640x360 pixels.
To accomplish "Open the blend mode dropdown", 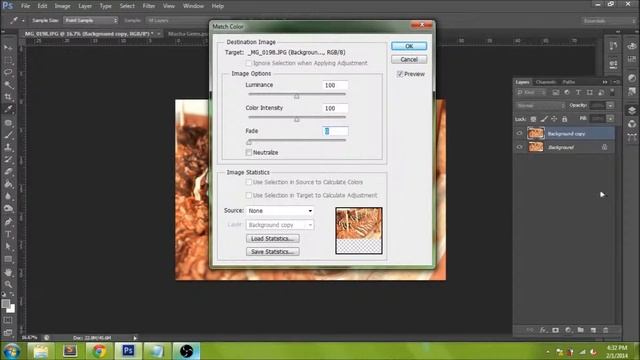I will (540, 106).
